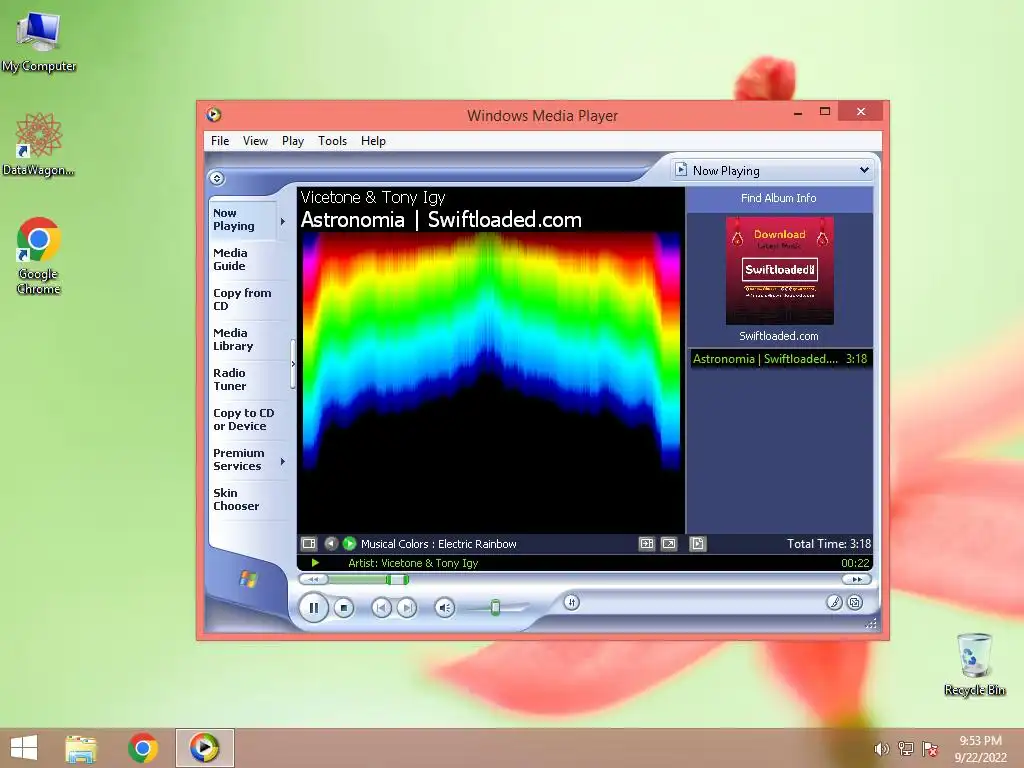Viewport: 1024px width, 768px height.
Task: Open the Windows Start button
Action: tap(24, 748)
